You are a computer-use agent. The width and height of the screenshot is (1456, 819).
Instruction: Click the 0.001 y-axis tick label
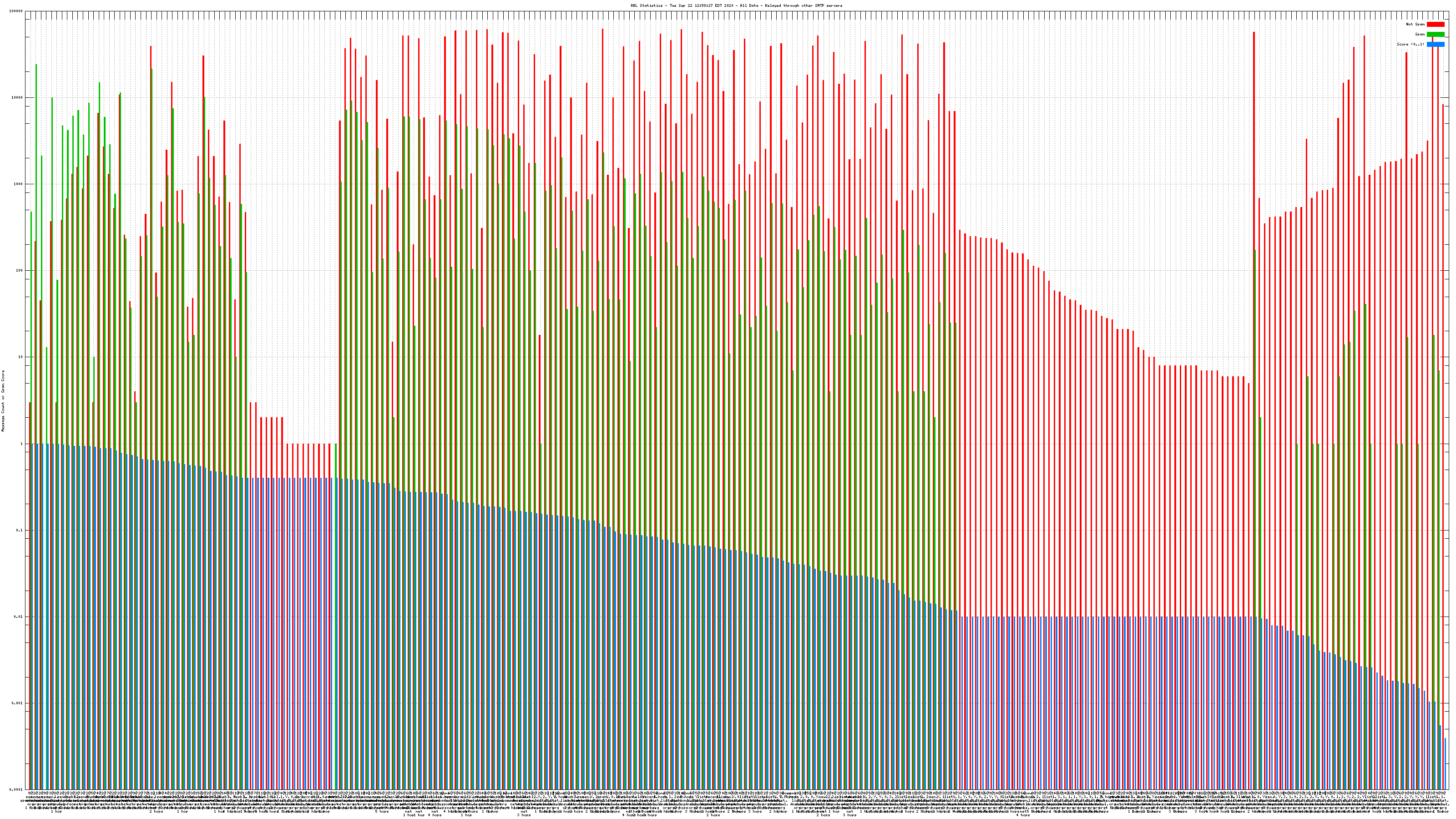(x=18, y=703)
